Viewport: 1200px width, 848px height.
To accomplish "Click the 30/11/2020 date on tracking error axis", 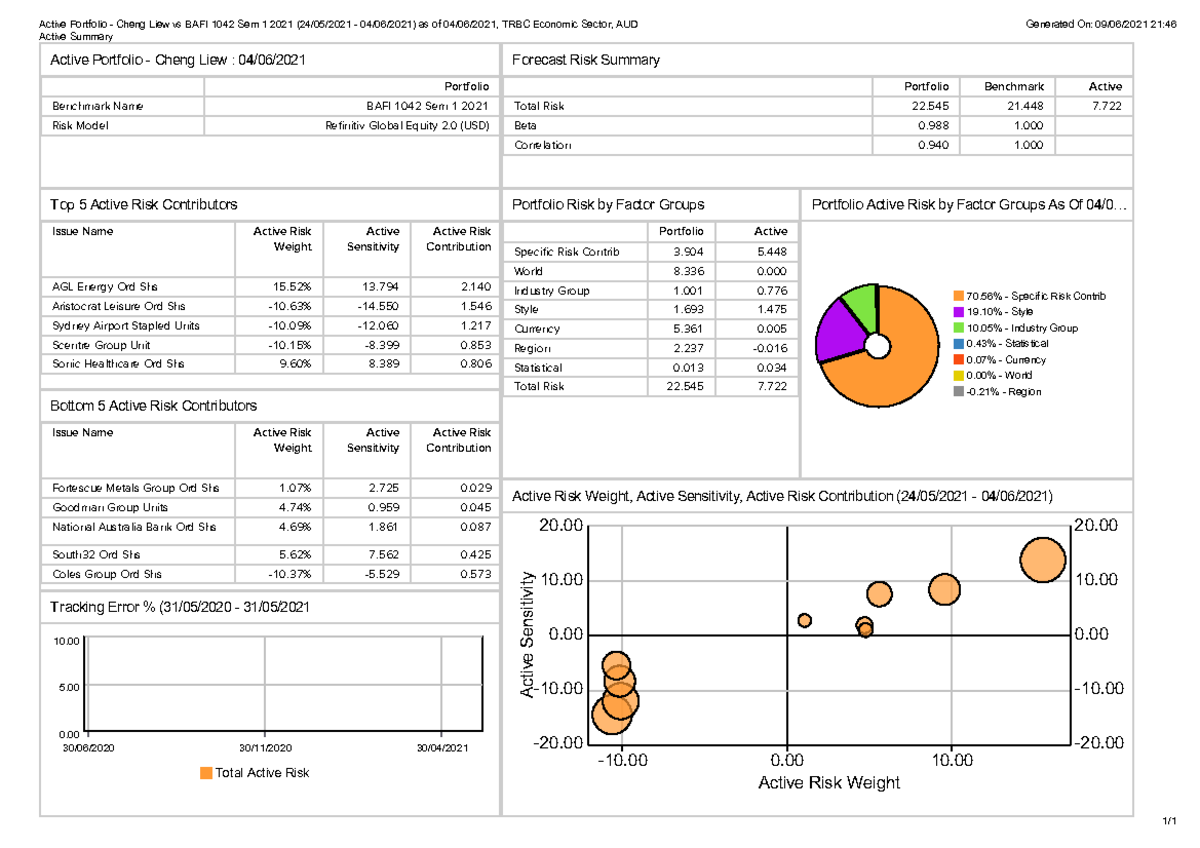I will 265,748.
